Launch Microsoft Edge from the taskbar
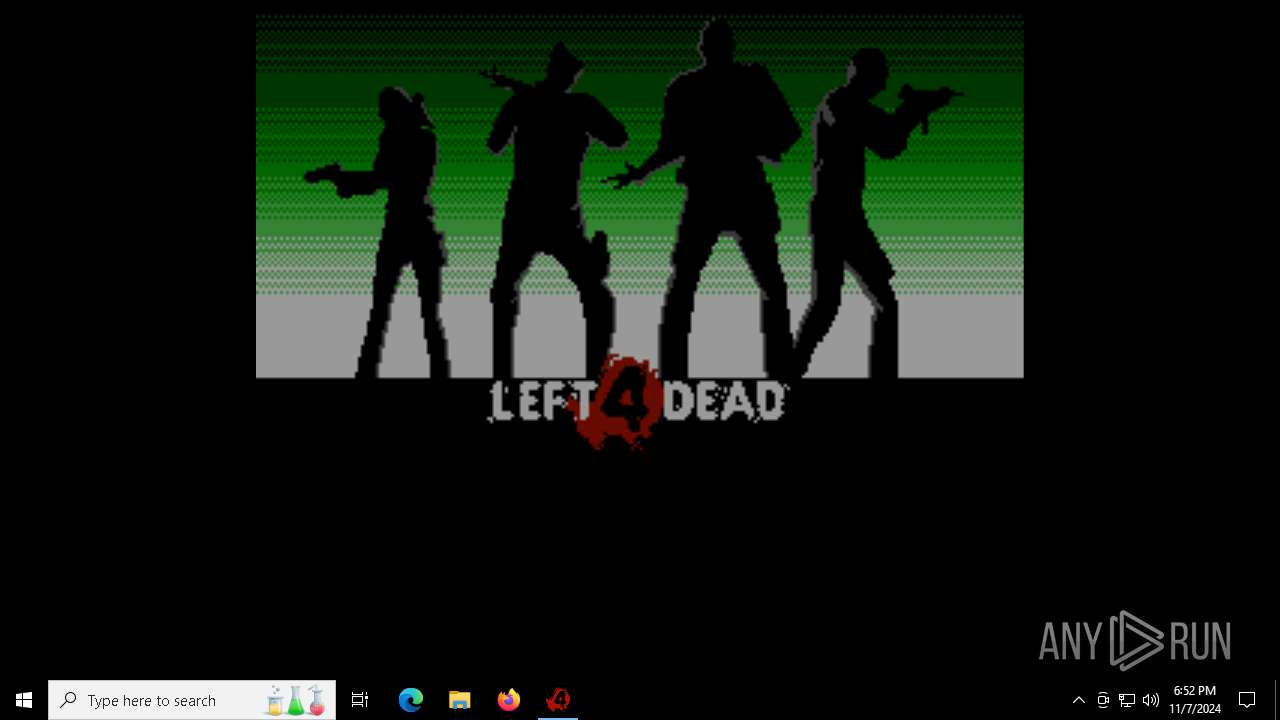Image resolution: width=1280 pixels, height=720 pixels. (x=411, y=700)
